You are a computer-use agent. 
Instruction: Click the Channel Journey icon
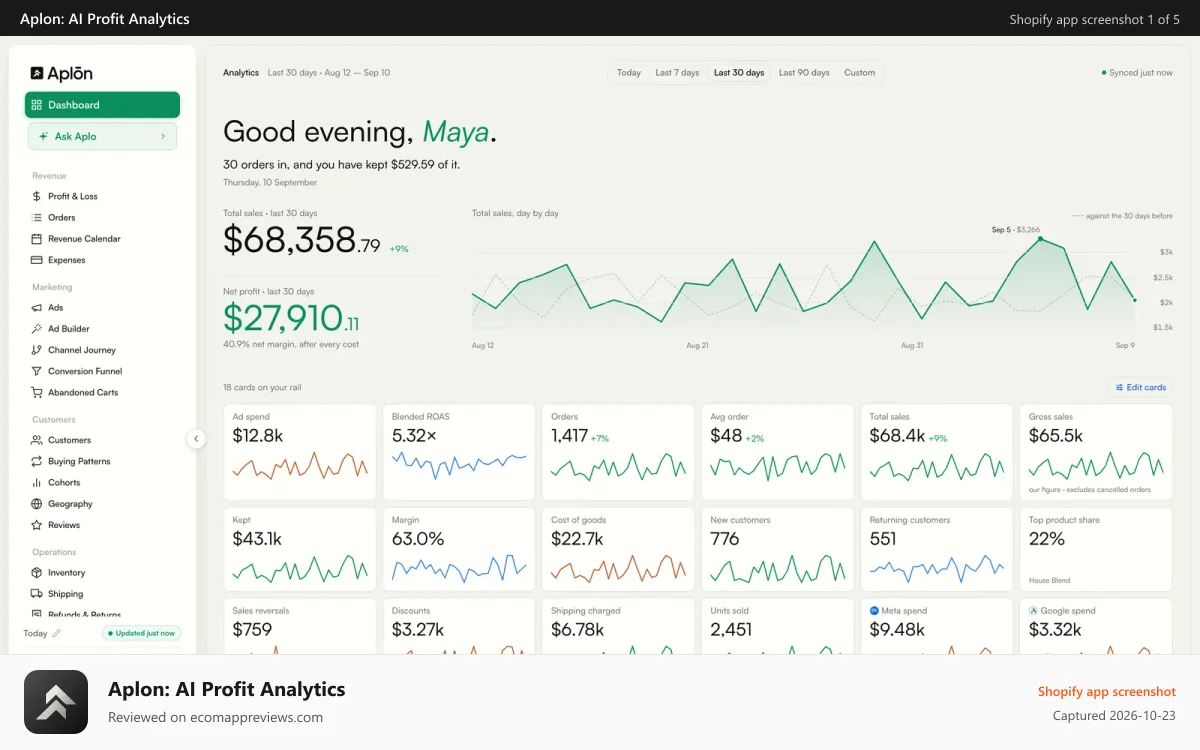[37, 350]
